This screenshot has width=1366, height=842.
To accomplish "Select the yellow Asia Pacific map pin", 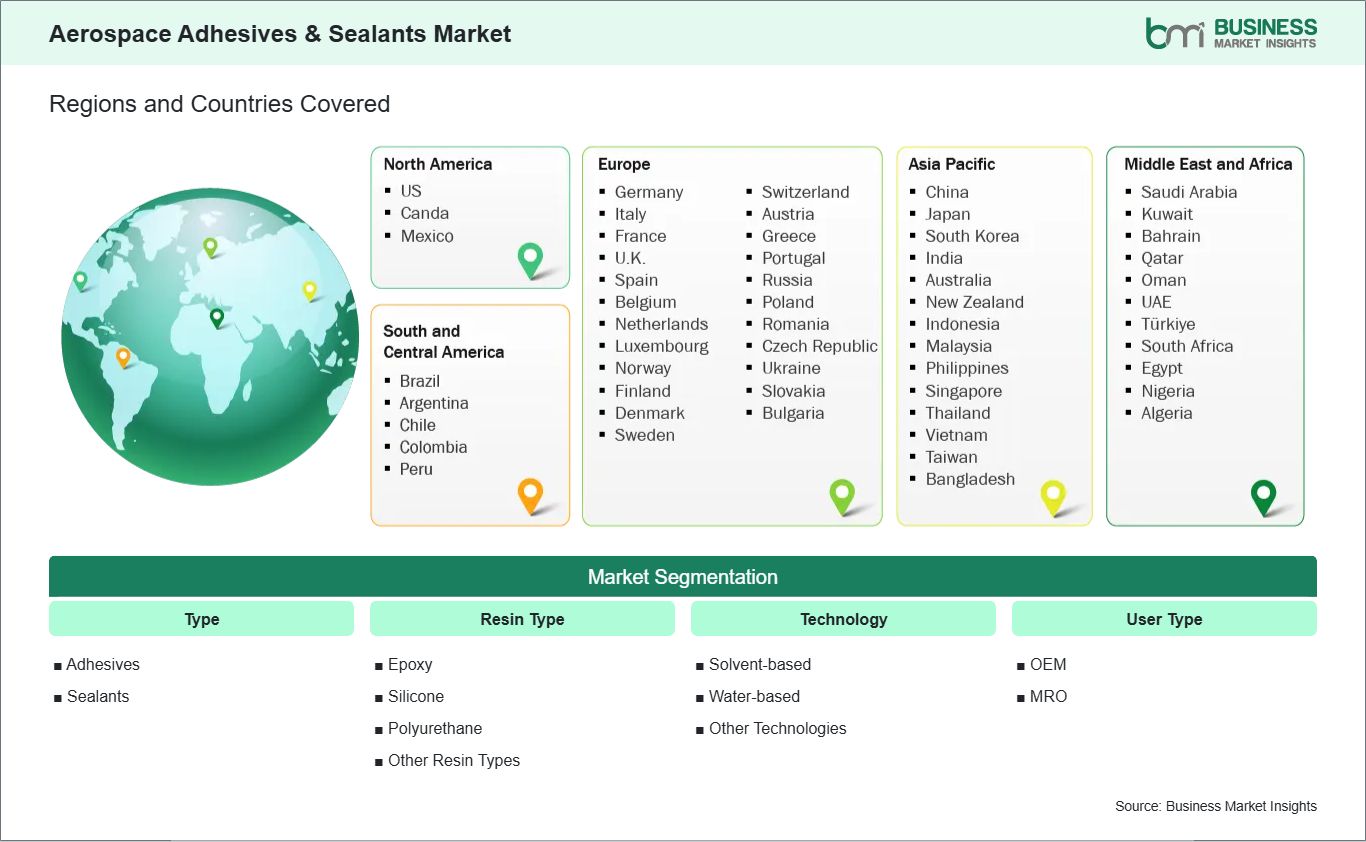I will (x=1053, y=495).
